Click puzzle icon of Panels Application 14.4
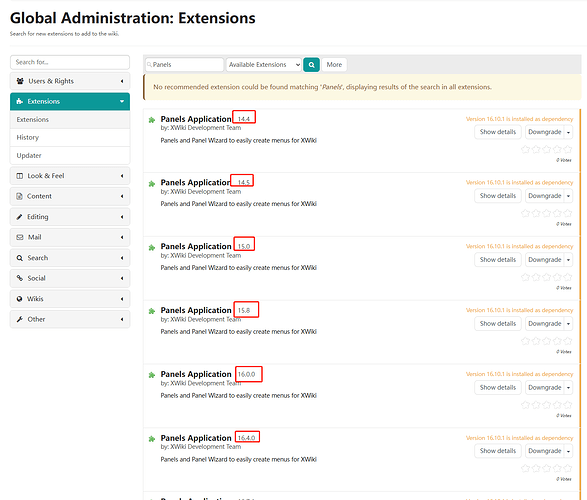The image size is (587, 500). (x=152, y=120)
